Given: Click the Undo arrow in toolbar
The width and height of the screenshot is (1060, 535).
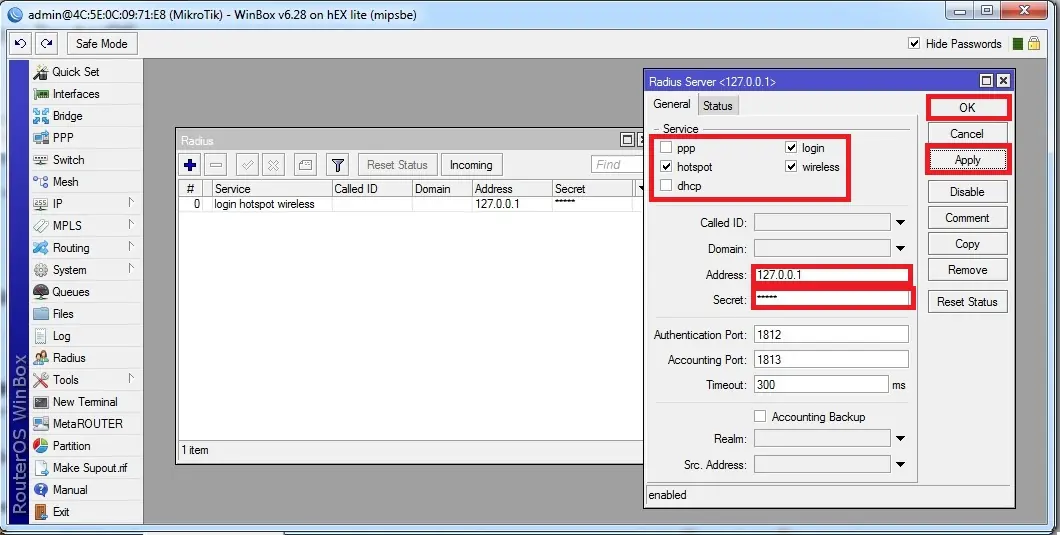Looking at the screenshot, I should pos(20,43).
